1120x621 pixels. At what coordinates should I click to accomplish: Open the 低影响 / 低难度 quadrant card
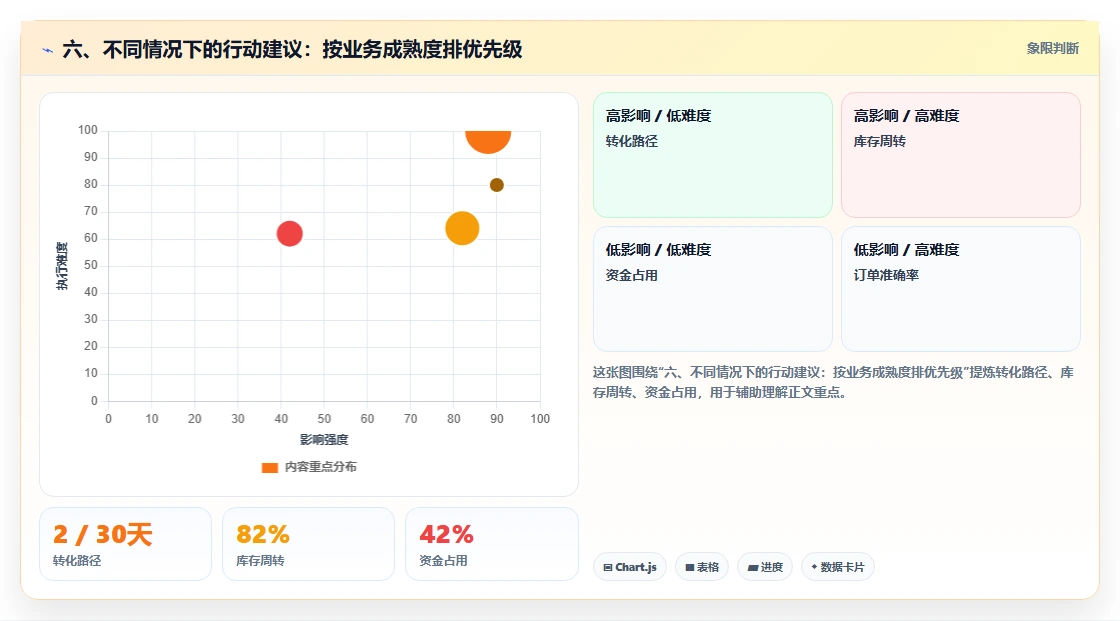tap(713, 289)
